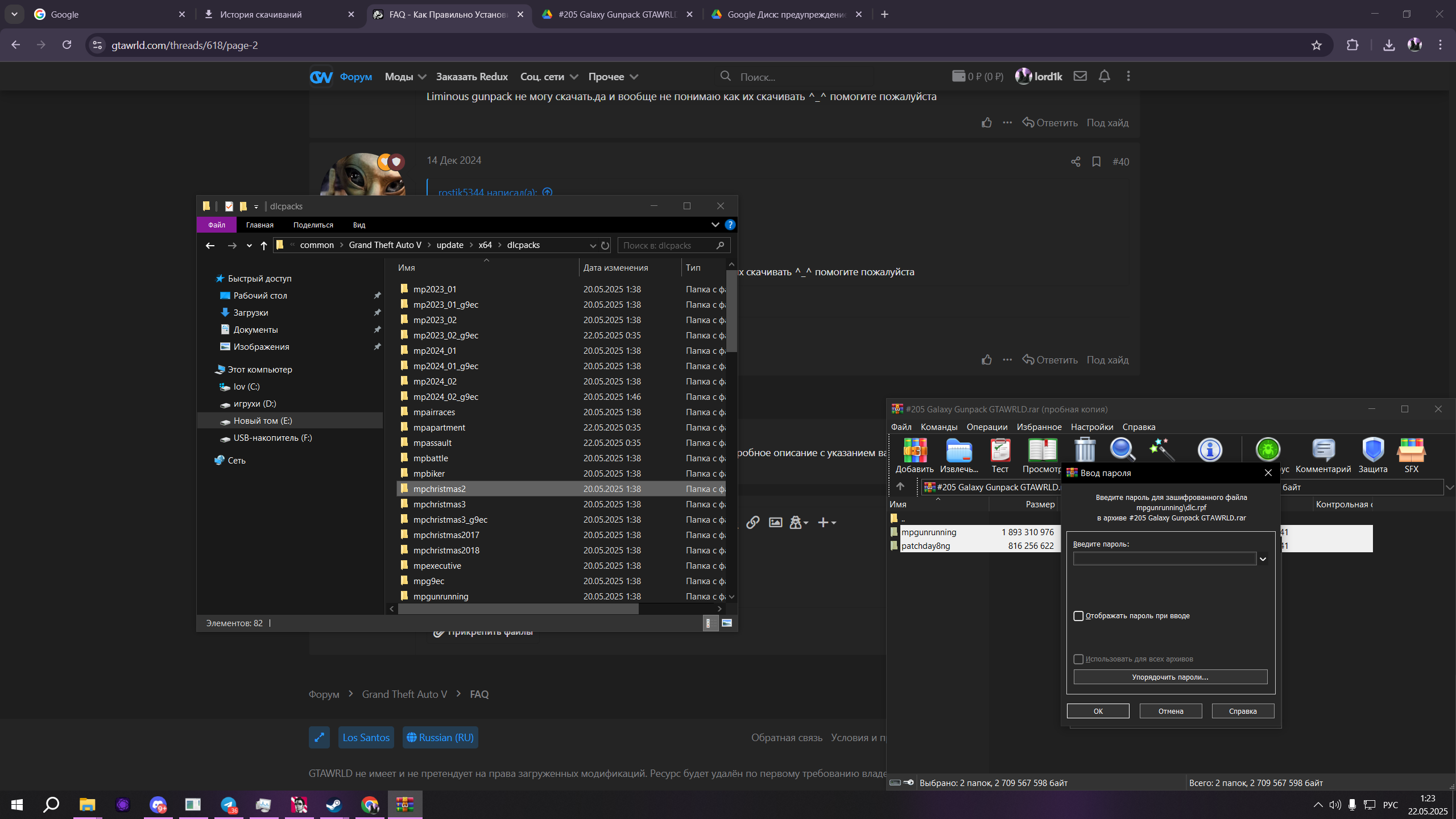The image size is (1456, 819).
Task: Click the insert image icon in reply editor
Action: click(x=775, y=522)
